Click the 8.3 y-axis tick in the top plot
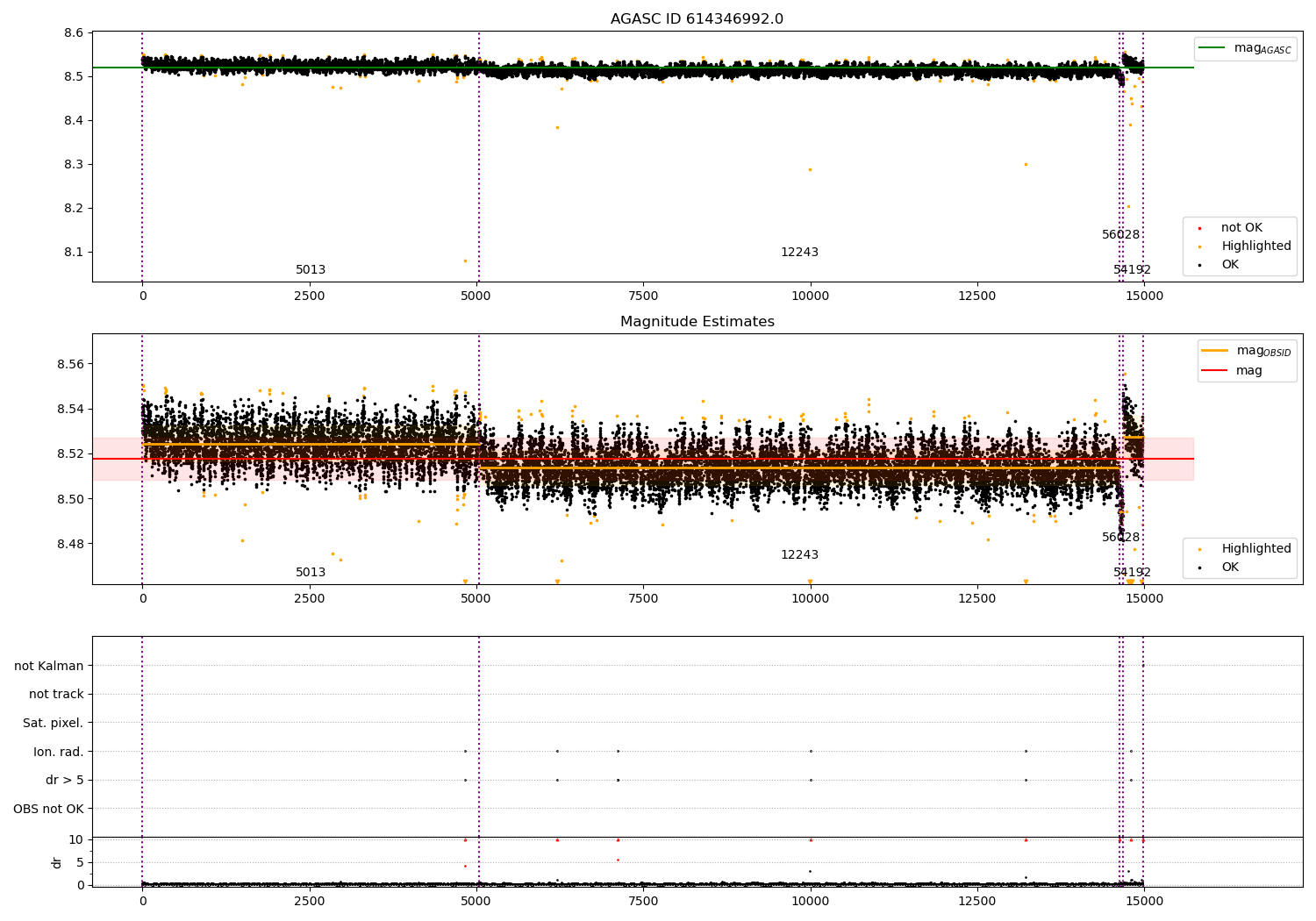 [x=74, y=165]
